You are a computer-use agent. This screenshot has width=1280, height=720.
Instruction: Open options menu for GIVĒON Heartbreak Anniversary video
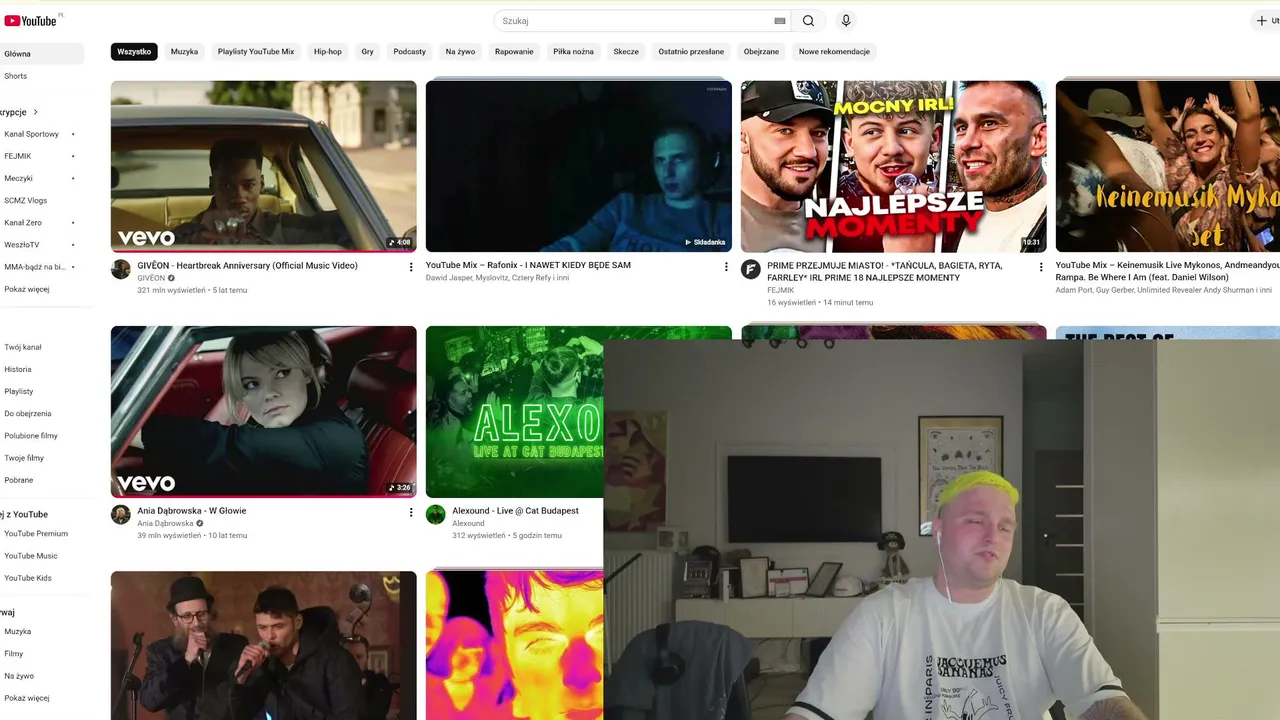click(411, 267)
